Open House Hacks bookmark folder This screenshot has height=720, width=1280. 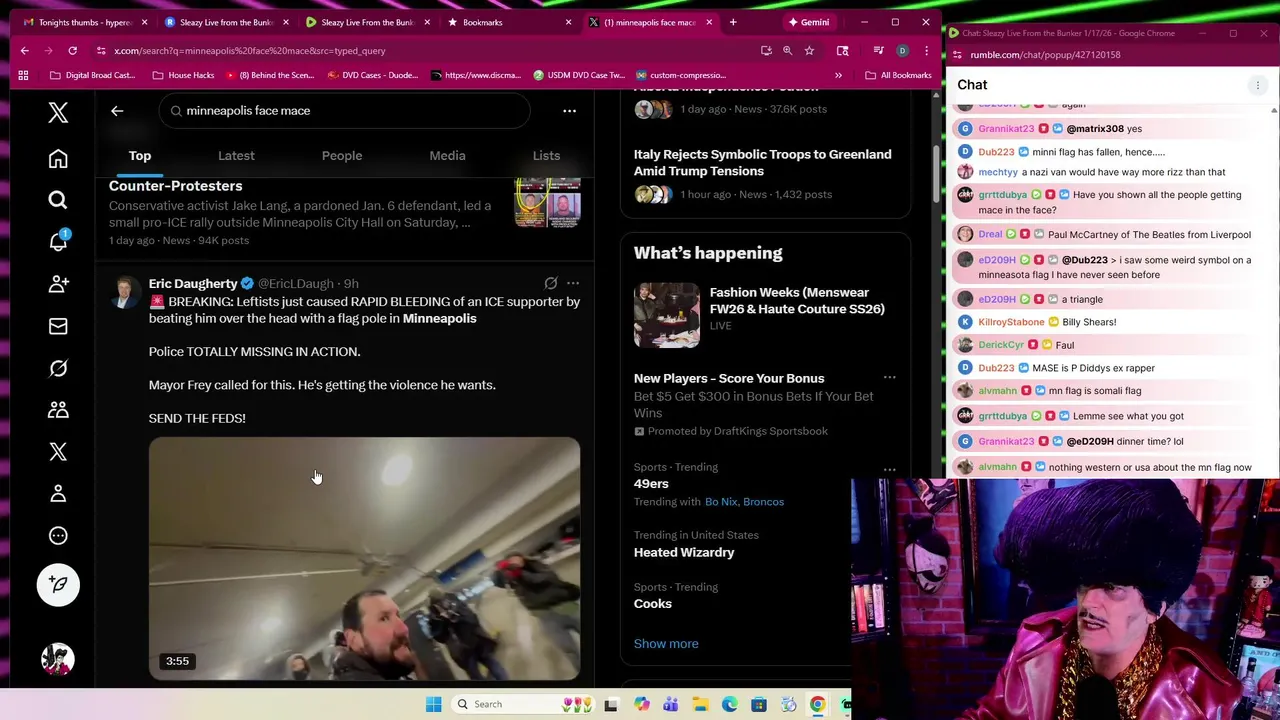183,75
